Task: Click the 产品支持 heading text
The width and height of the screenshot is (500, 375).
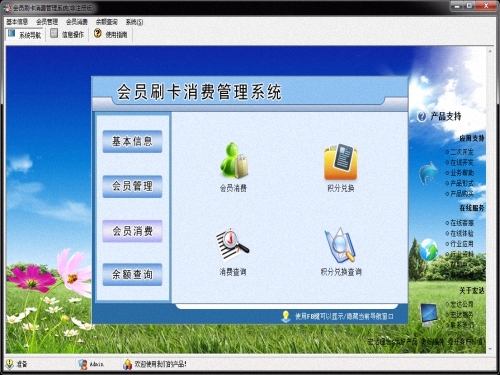Action: pyautogui.click(x=446, y=116)
